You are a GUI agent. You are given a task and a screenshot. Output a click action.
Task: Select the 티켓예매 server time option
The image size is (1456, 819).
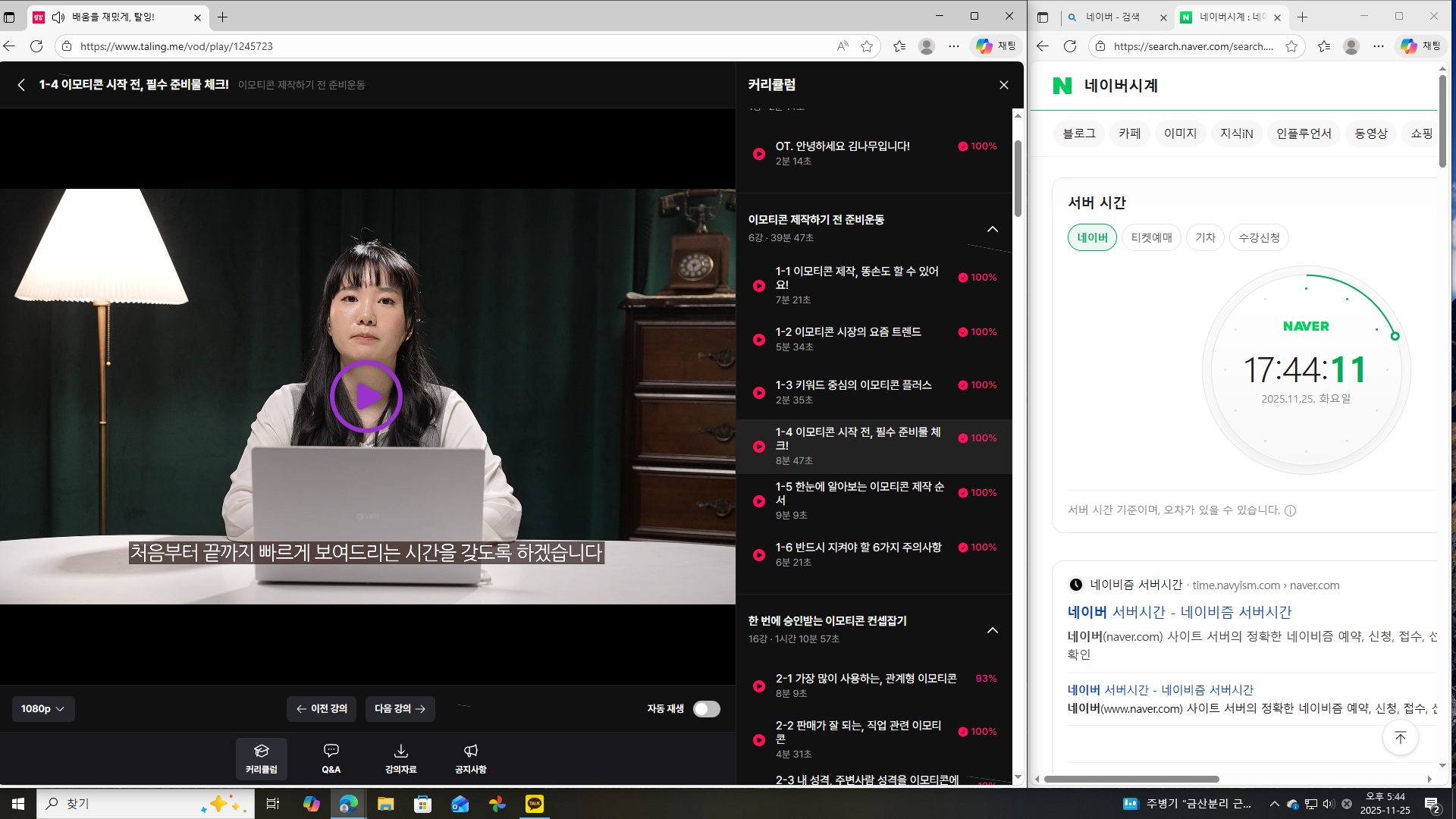[1151, 237]
